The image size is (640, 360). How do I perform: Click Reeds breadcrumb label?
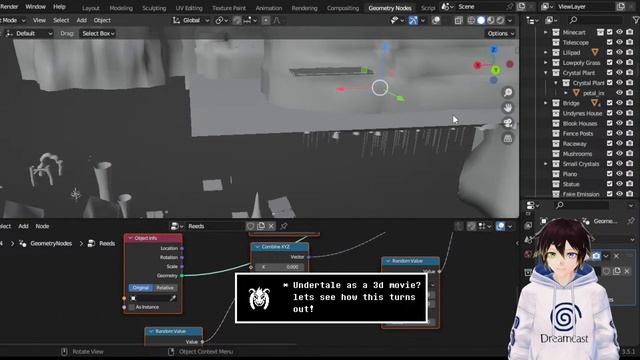tap(107, 243)
